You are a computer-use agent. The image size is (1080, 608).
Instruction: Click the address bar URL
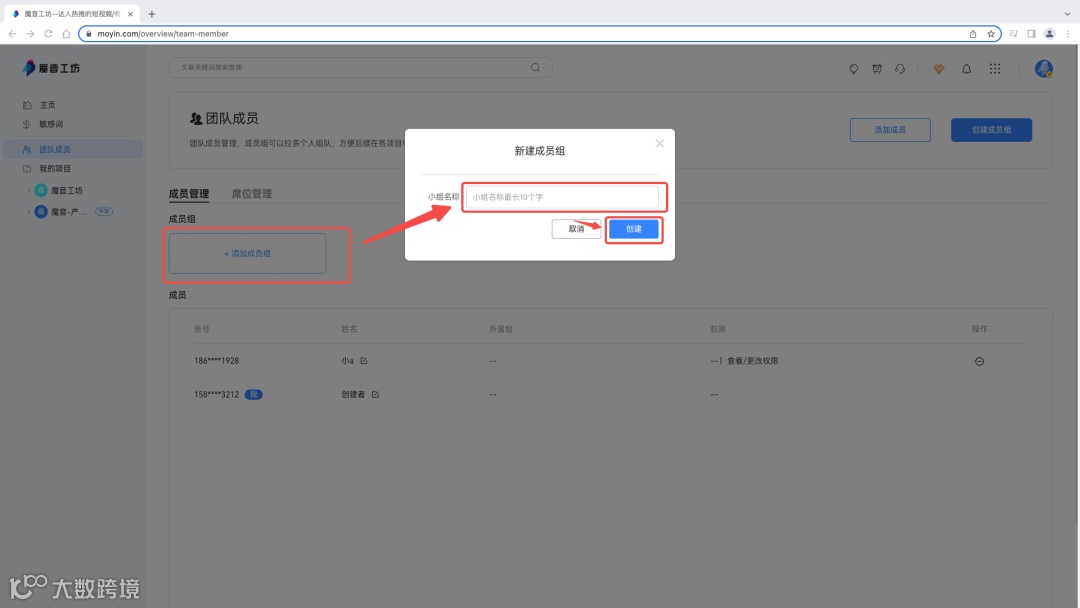point(163,34)
